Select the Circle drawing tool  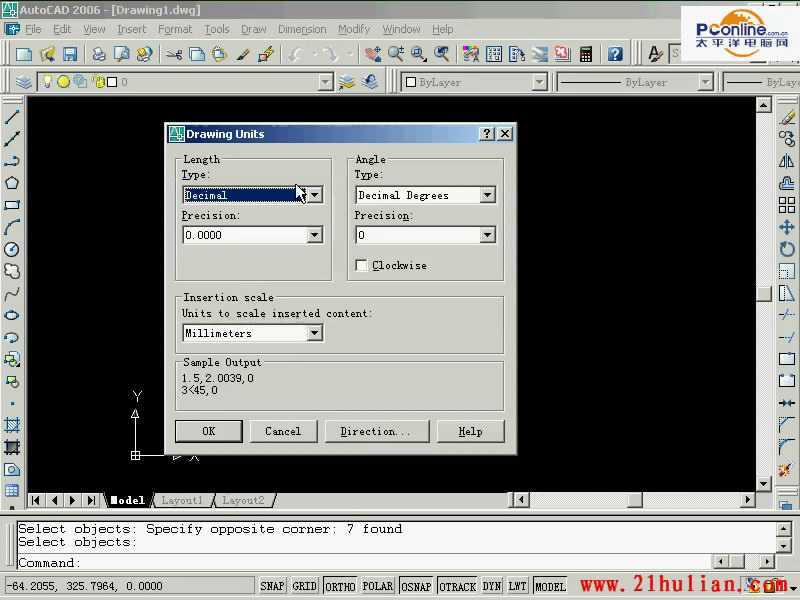(x=12, y=249)
